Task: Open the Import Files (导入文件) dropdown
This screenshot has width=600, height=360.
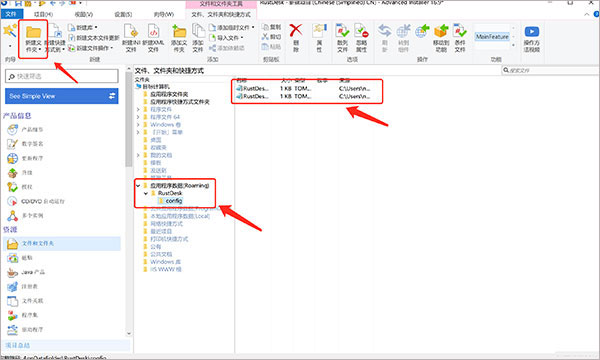Action: pyautogui.click(x=227, y=37)
